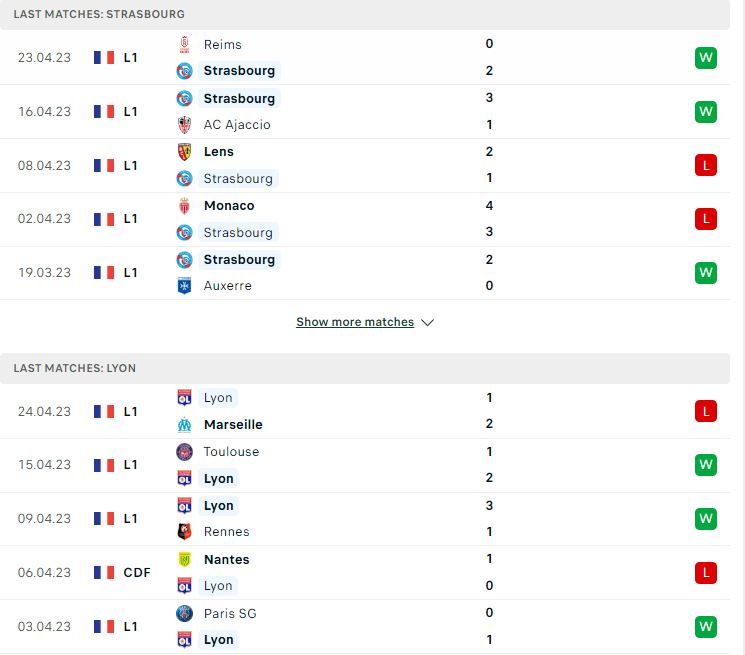Click the AC Ajaccio club crest
Viewport: 745px width, 655px height.
[184, 124]
